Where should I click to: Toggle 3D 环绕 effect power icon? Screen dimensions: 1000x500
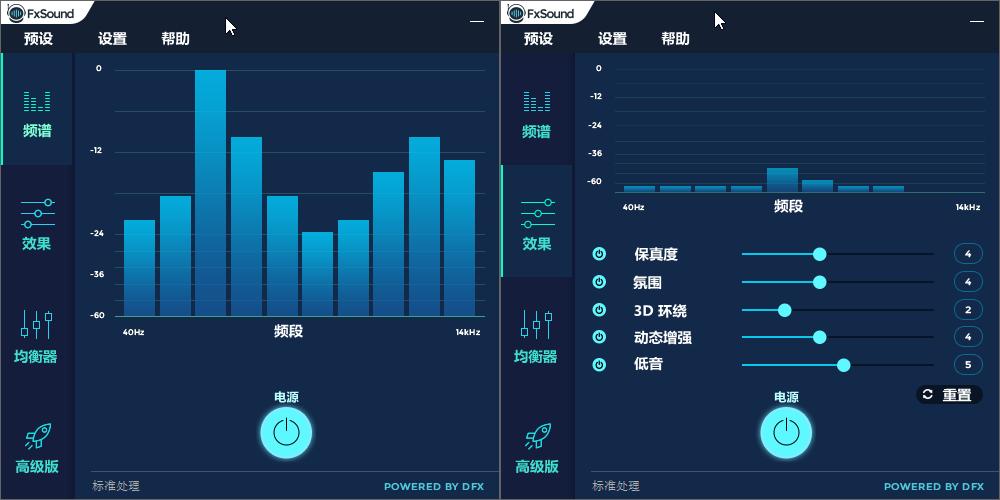(x=599, y=310)
